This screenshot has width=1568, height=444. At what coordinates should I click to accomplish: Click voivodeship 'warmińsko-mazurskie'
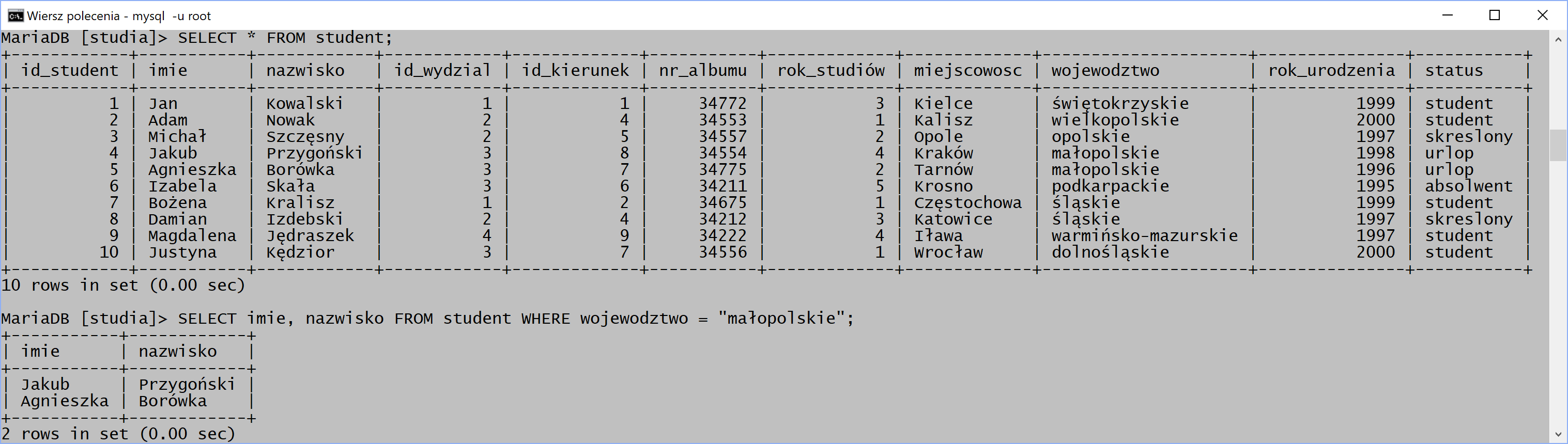[1144, 236]
